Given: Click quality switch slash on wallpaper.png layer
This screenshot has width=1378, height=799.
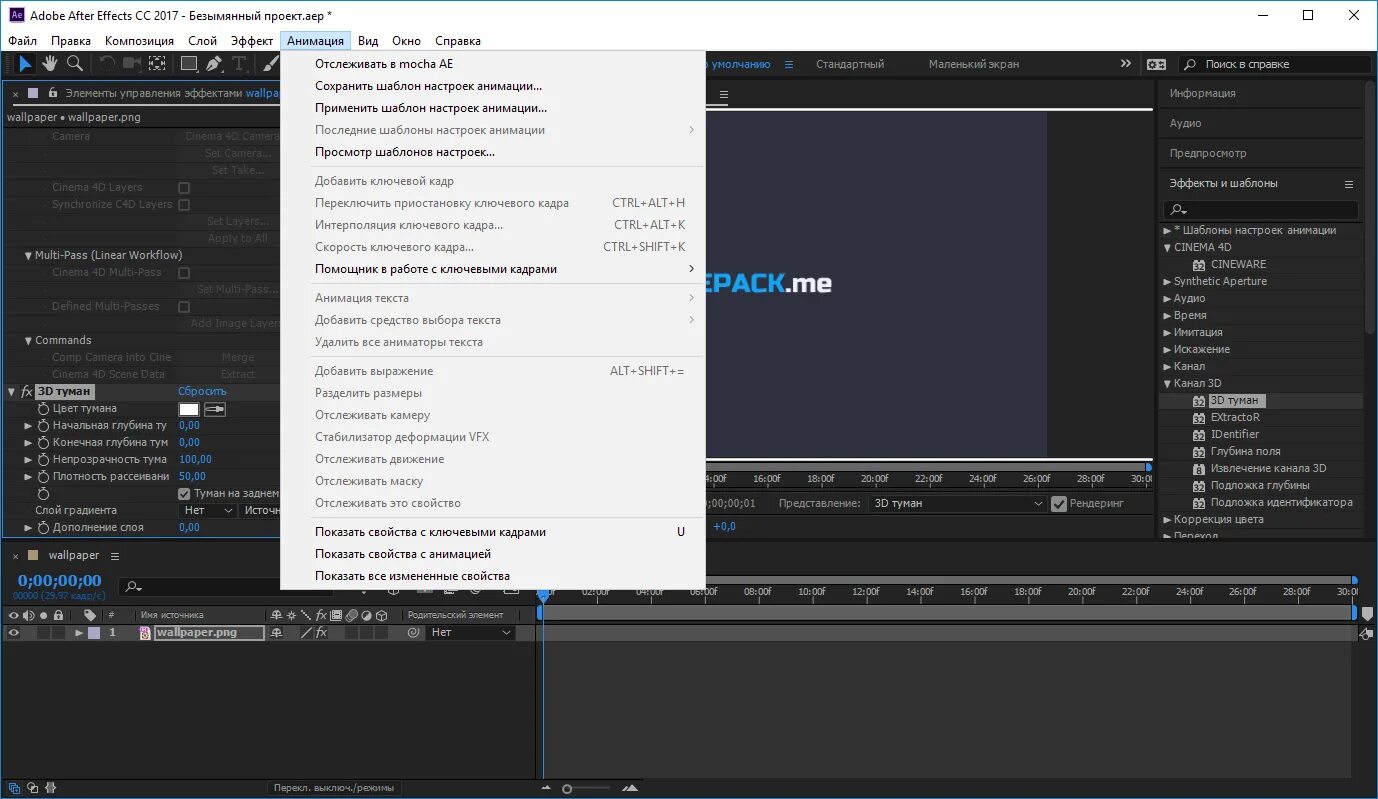Looking at the screenshot, I should pos(307,633).
